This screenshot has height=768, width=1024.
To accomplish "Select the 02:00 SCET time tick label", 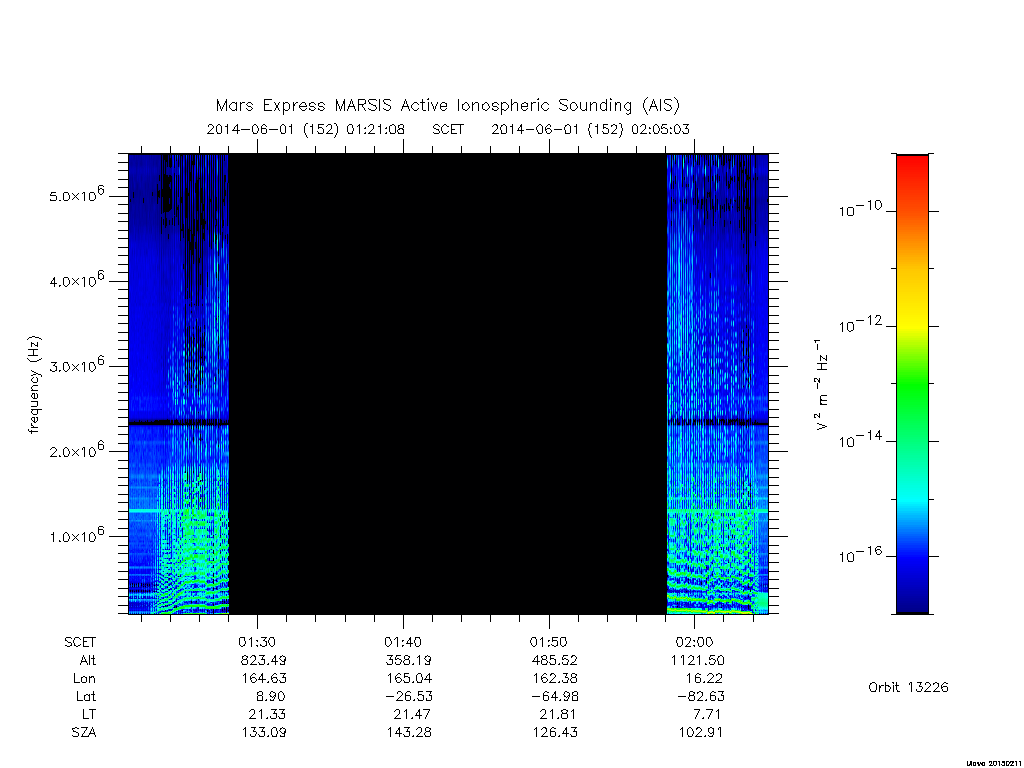I will (x=694, y=642).
